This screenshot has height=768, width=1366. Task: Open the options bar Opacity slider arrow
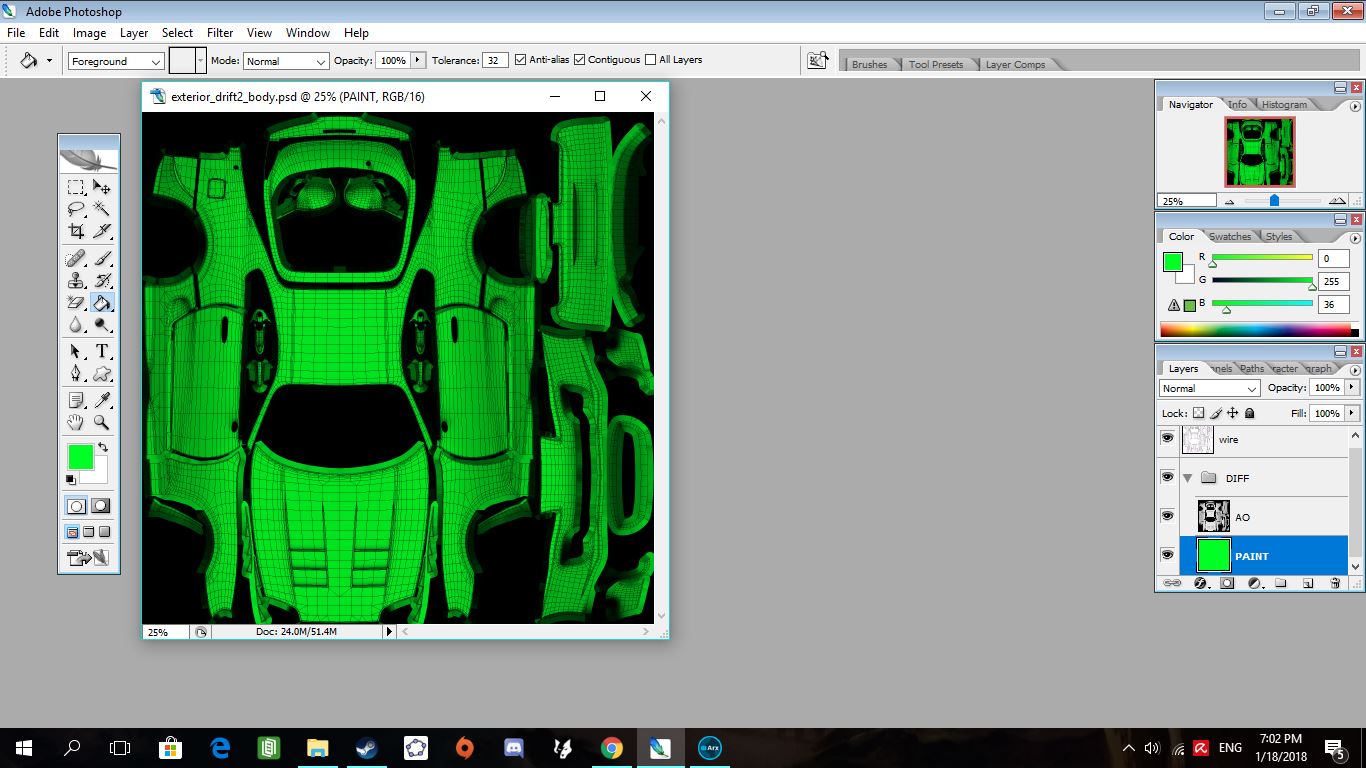click(x=418, y=60)
